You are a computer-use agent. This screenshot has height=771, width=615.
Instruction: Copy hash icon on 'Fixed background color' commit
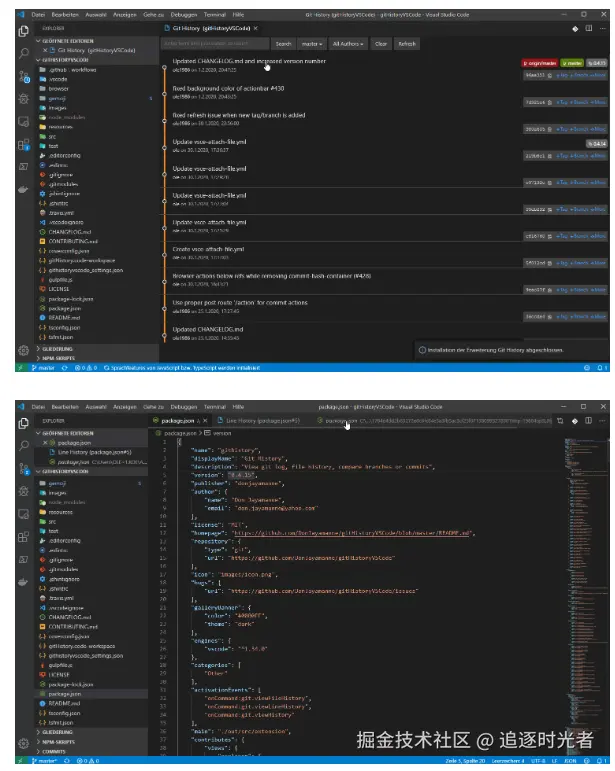pyautogui.click(x=550, y=102)
